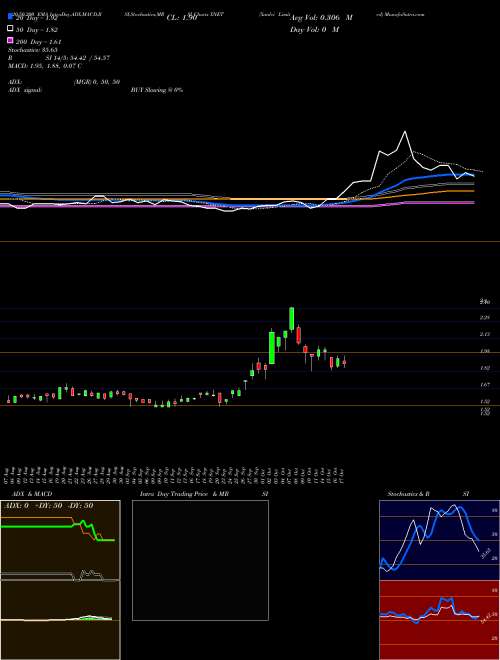Click inside the empty Intra Day Trading chart
The height and width of the screenshot is (660, 500).
tap(200, 560)
